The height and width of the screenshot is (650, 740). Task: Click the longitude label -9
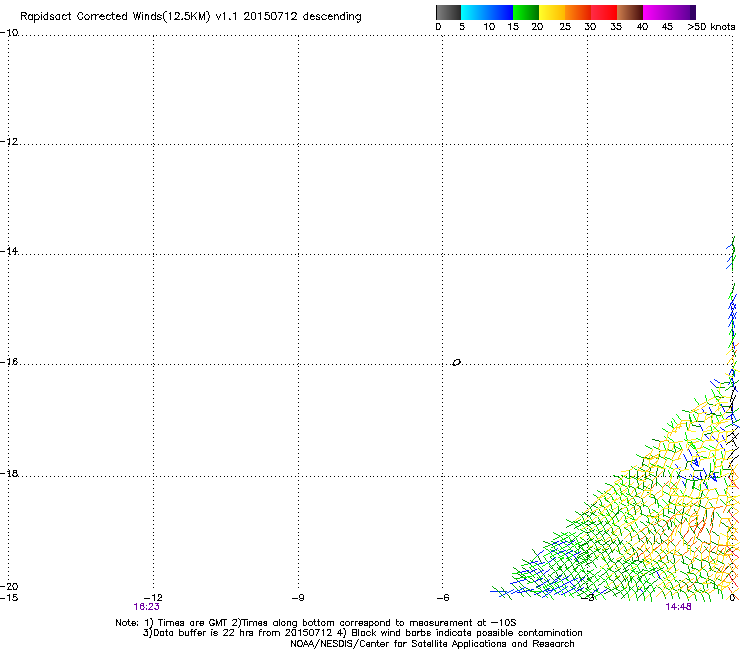coord(298,598)
